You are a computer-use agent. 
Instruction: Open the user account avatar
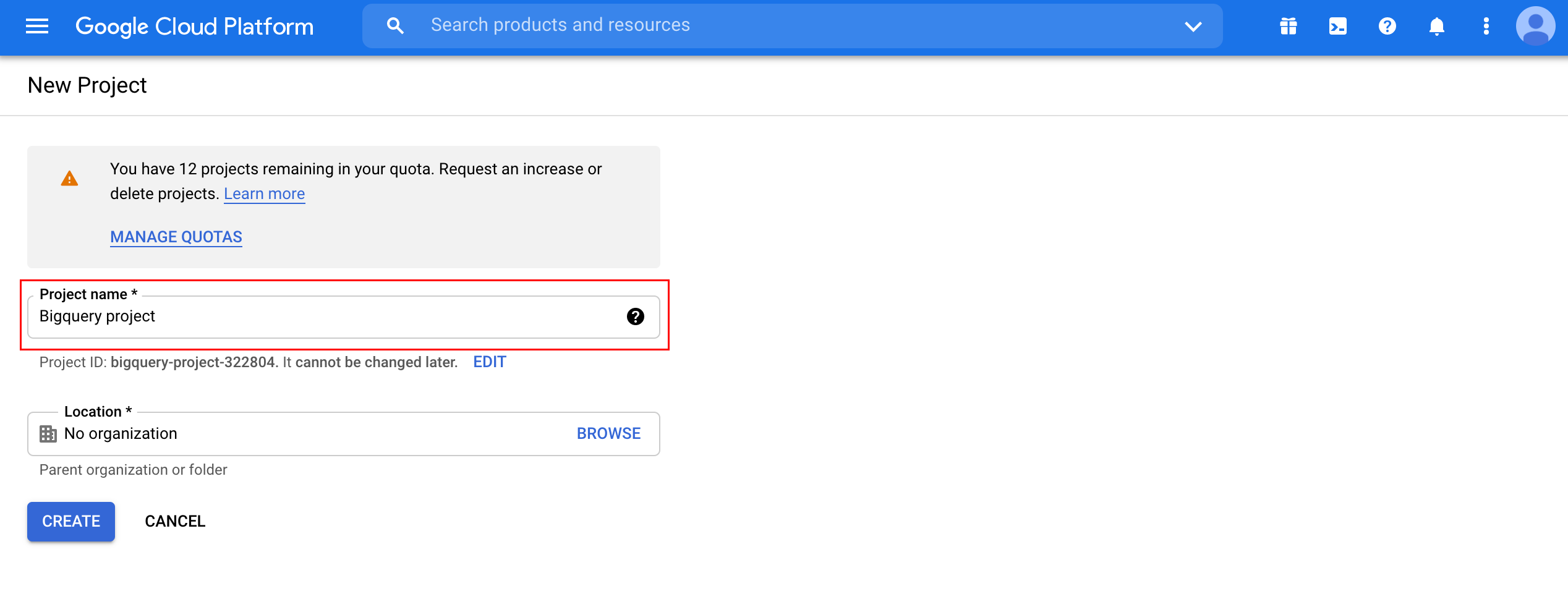[x=1535, y=26]
